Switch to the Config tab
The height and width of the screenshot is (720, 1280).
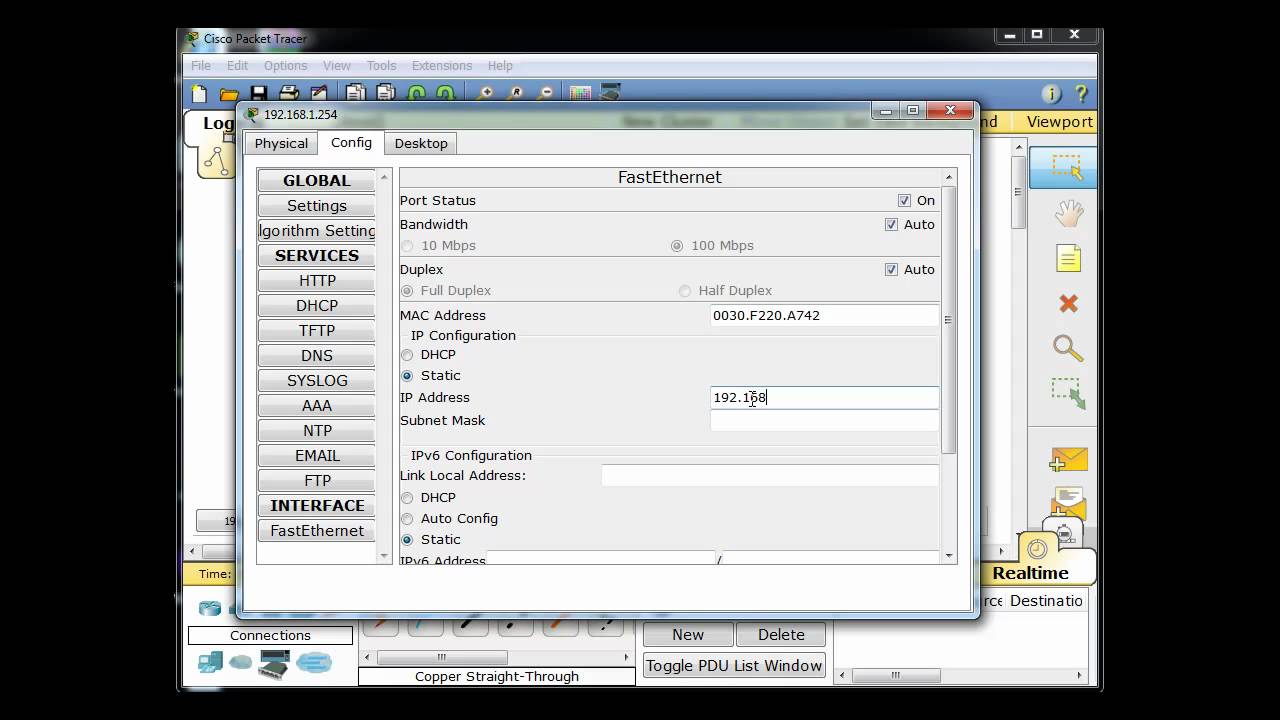coord(351,142)
